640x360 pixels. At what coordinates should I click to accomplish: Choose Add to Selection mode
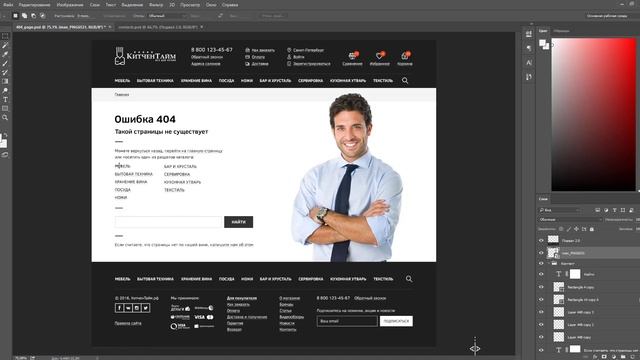[24, 16]
